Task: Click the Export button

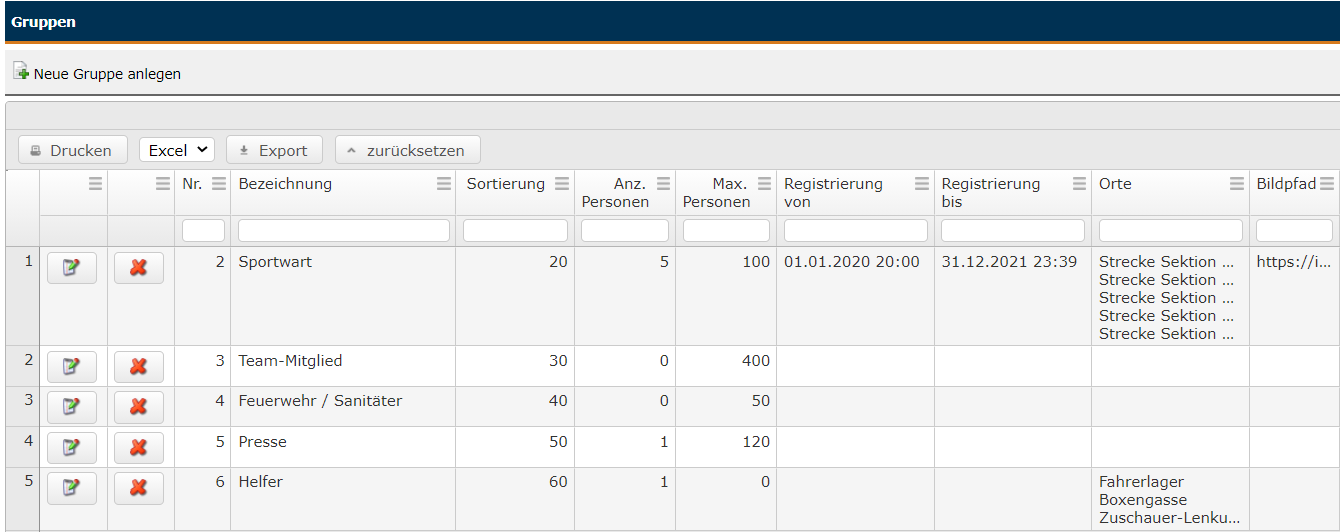Action: [x=274, y=150]
